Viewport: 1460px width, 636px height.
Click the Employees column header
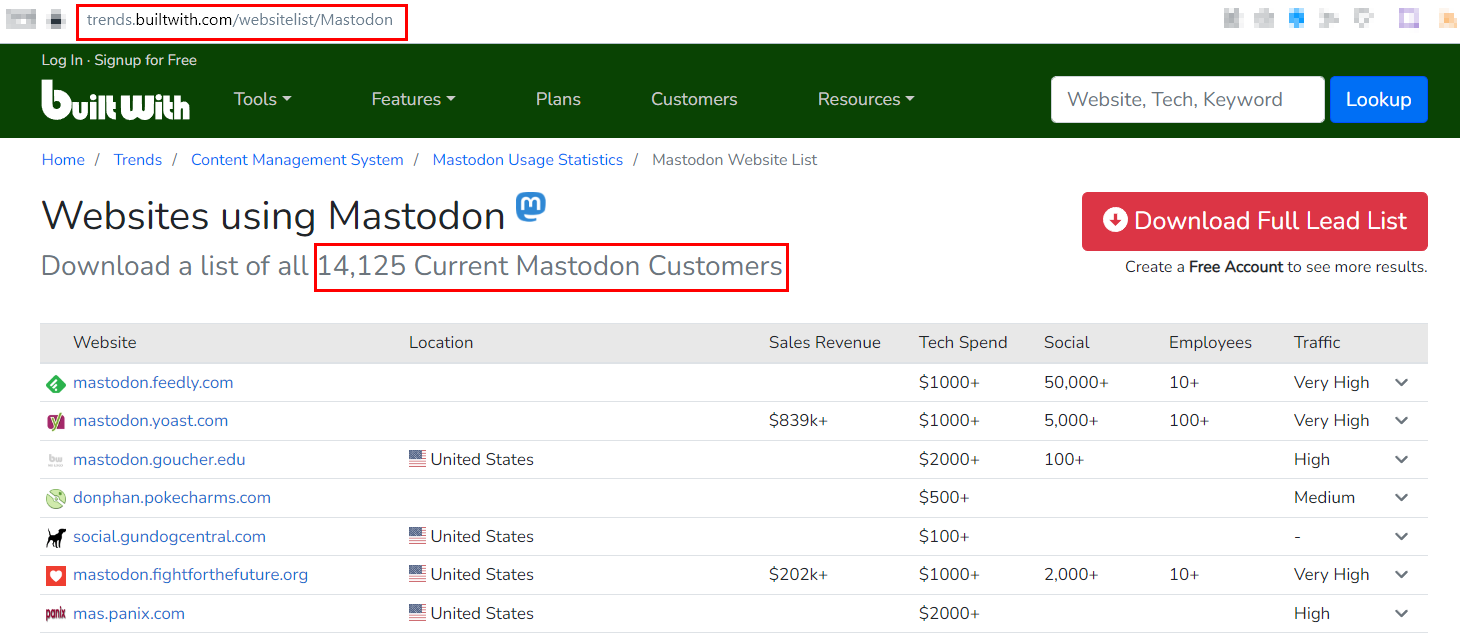1210,343
